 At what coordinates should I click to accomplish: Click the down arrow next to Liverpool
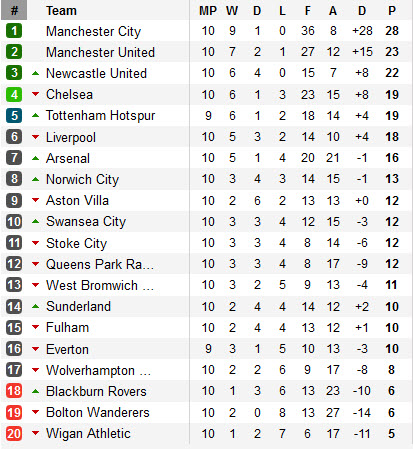35,137
